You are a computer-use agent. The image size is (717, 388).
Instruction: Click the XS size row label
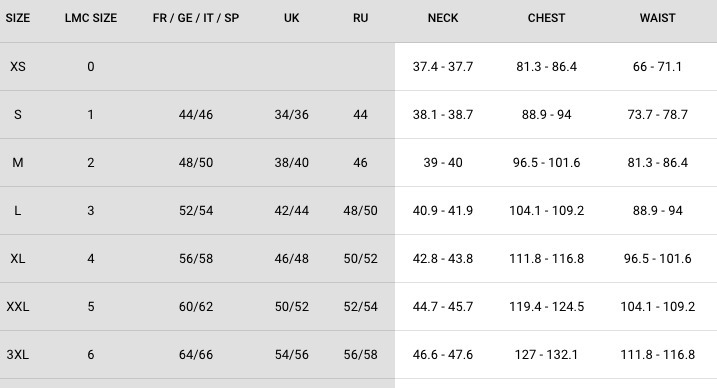coord(18,67)
